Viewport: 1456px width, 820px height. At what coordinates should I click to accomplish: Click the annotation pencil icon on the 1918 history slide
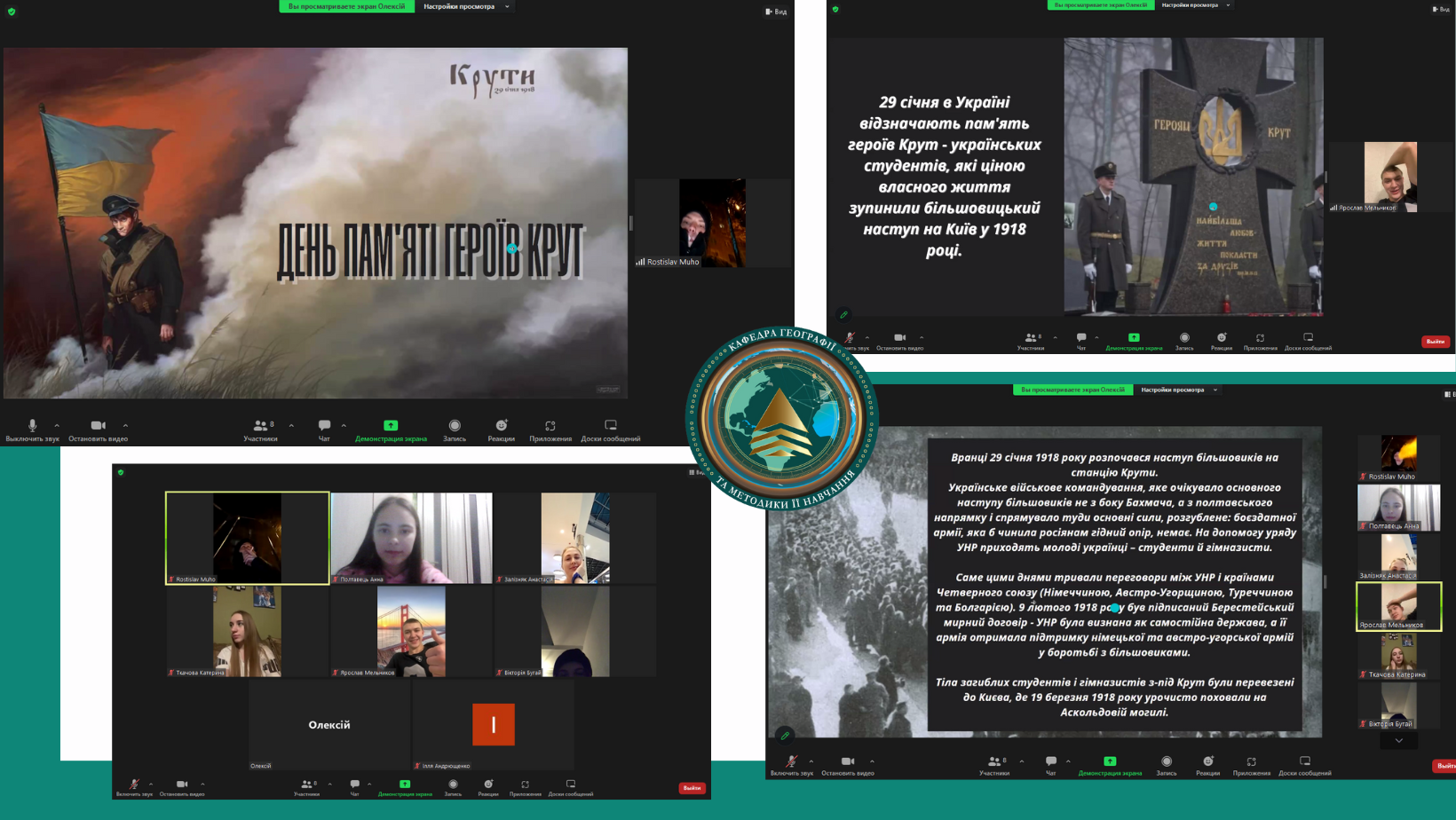[x=785, y=736]
